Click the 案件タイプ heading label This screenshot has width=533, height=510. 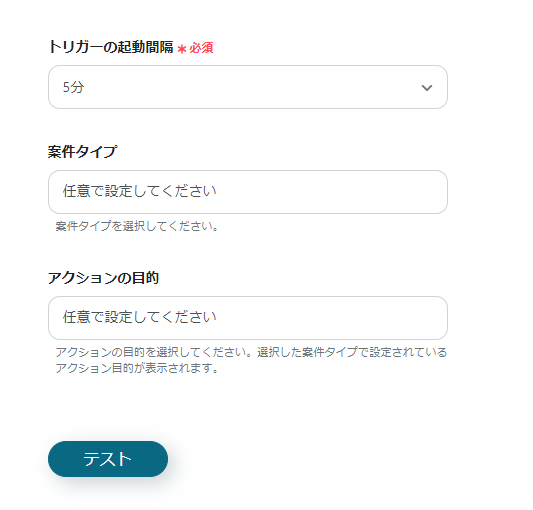tap(83, 152)
